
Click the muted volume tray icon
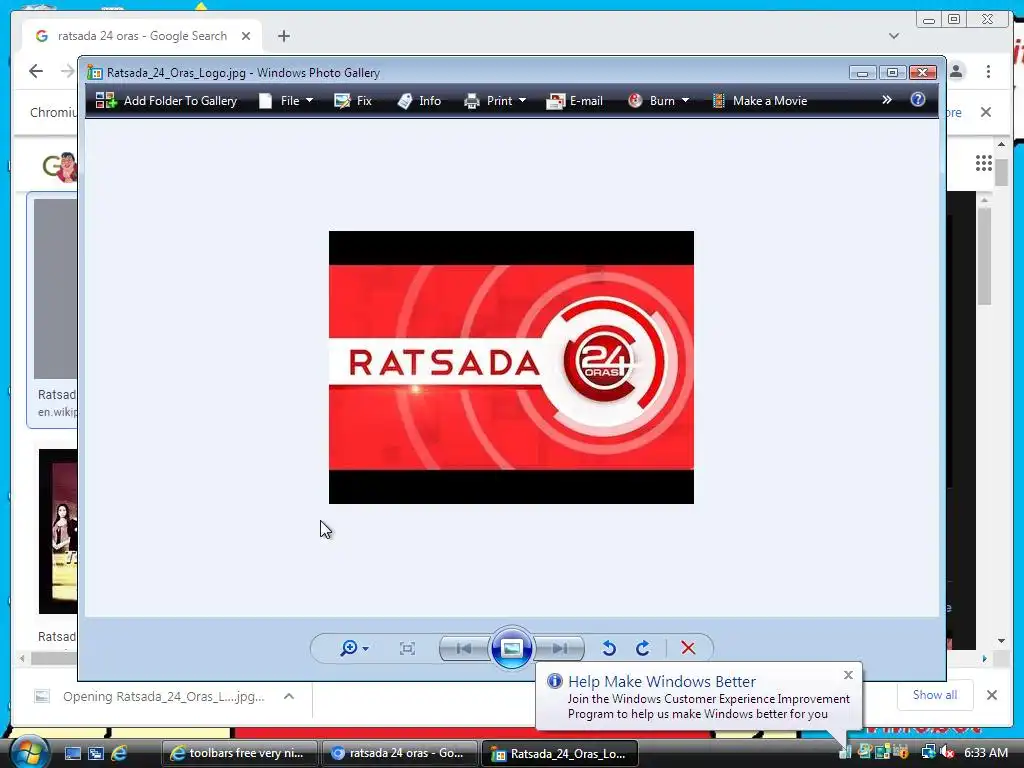click(x=947, y=752)
